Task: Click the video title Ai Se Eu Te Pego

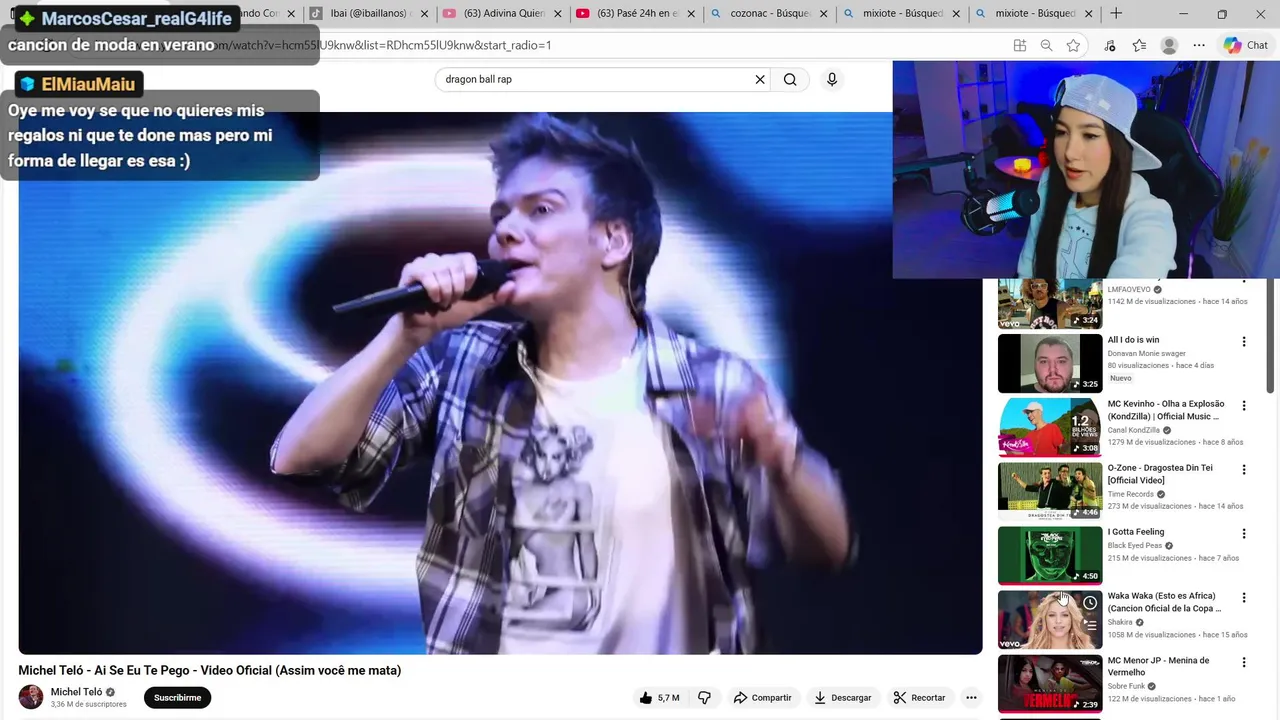Action: (x=210, y=670)
